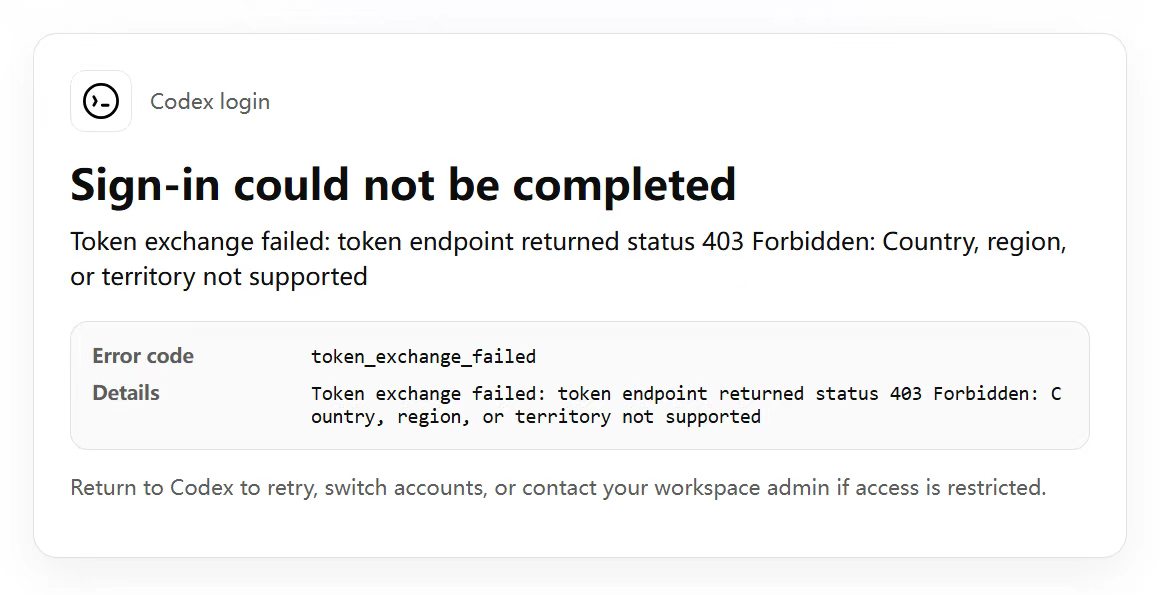Click the monospace Details error message text
1168x595 pixels.
pos(686,404)
